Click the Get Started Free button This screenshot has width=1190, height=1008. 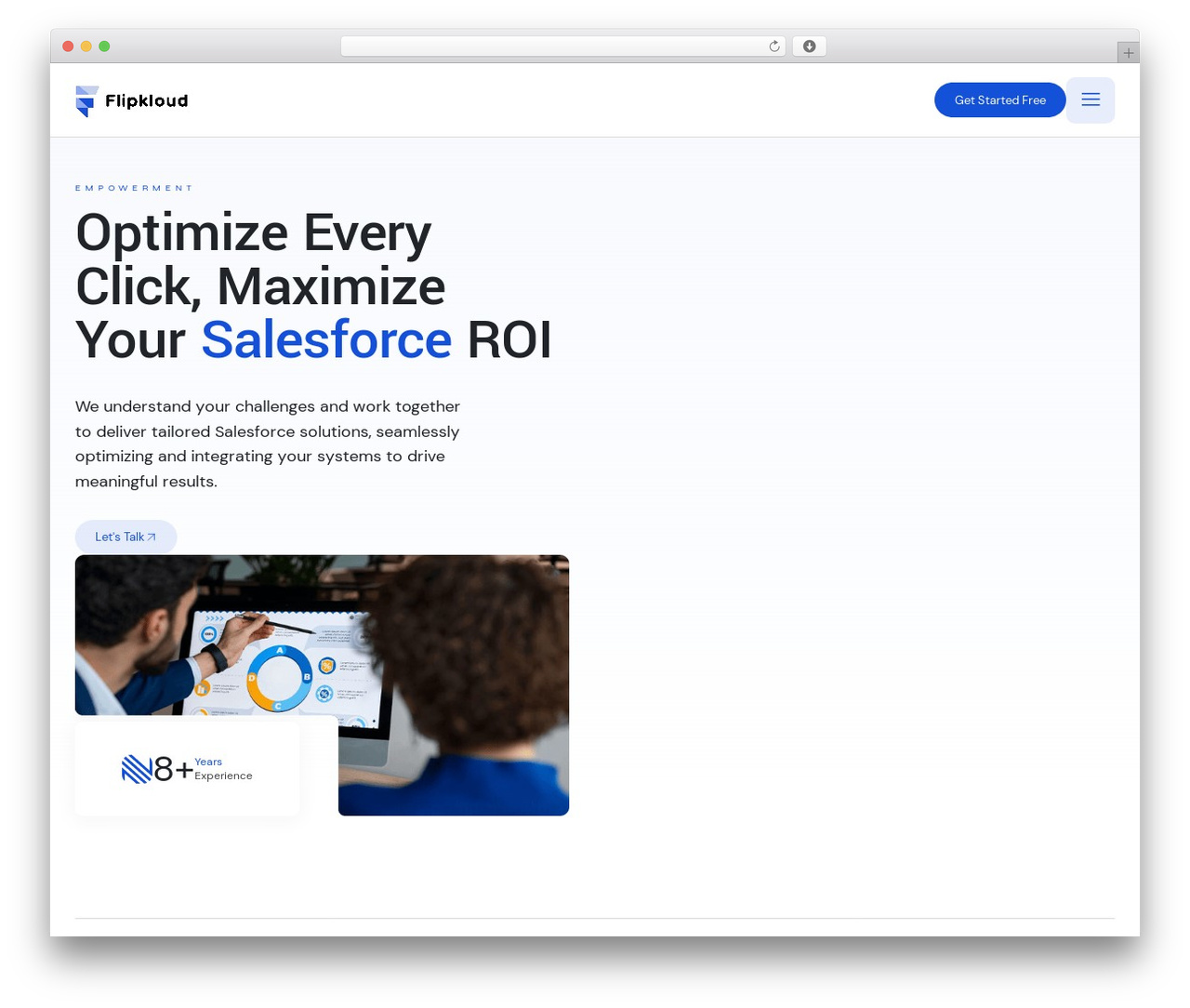click(x=999, y=100)
